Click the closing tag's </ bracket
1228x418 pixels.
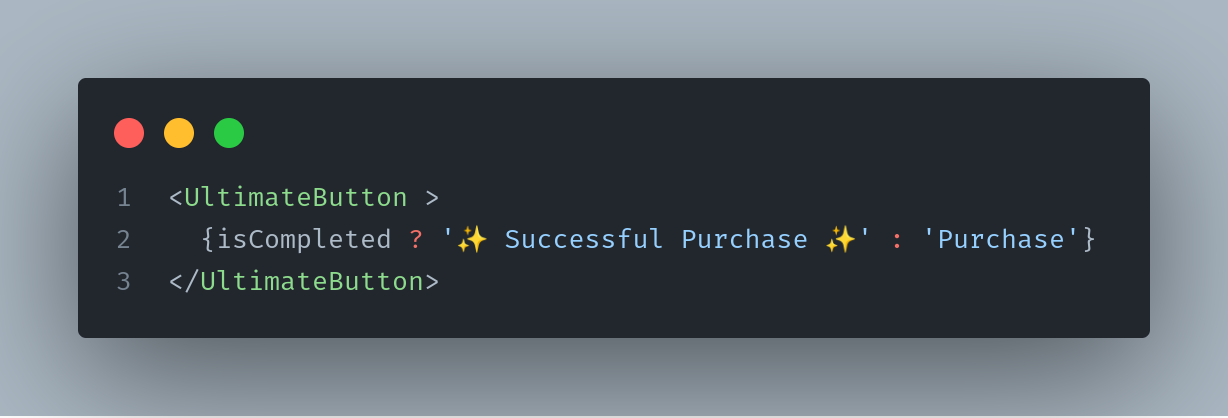[x=184, y=282]
